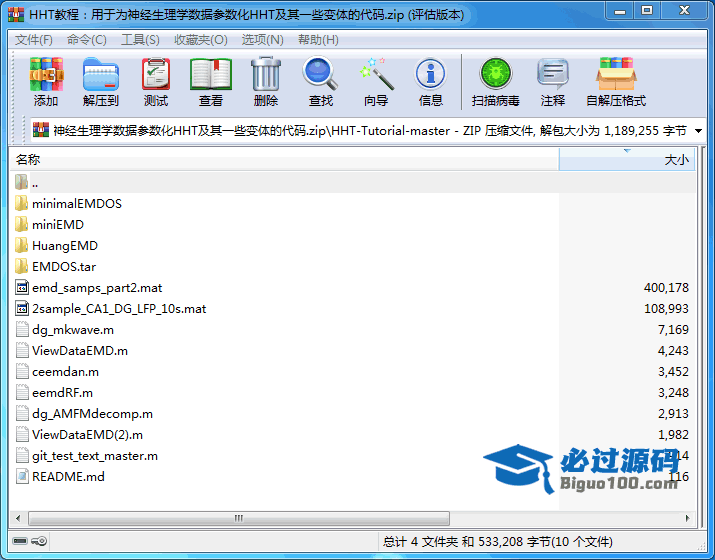Image resolution: width=715 pixels, height=560 pixels.
Task: Click the WinRAR icon in the title bar
Action: click(x=16, y=14)
